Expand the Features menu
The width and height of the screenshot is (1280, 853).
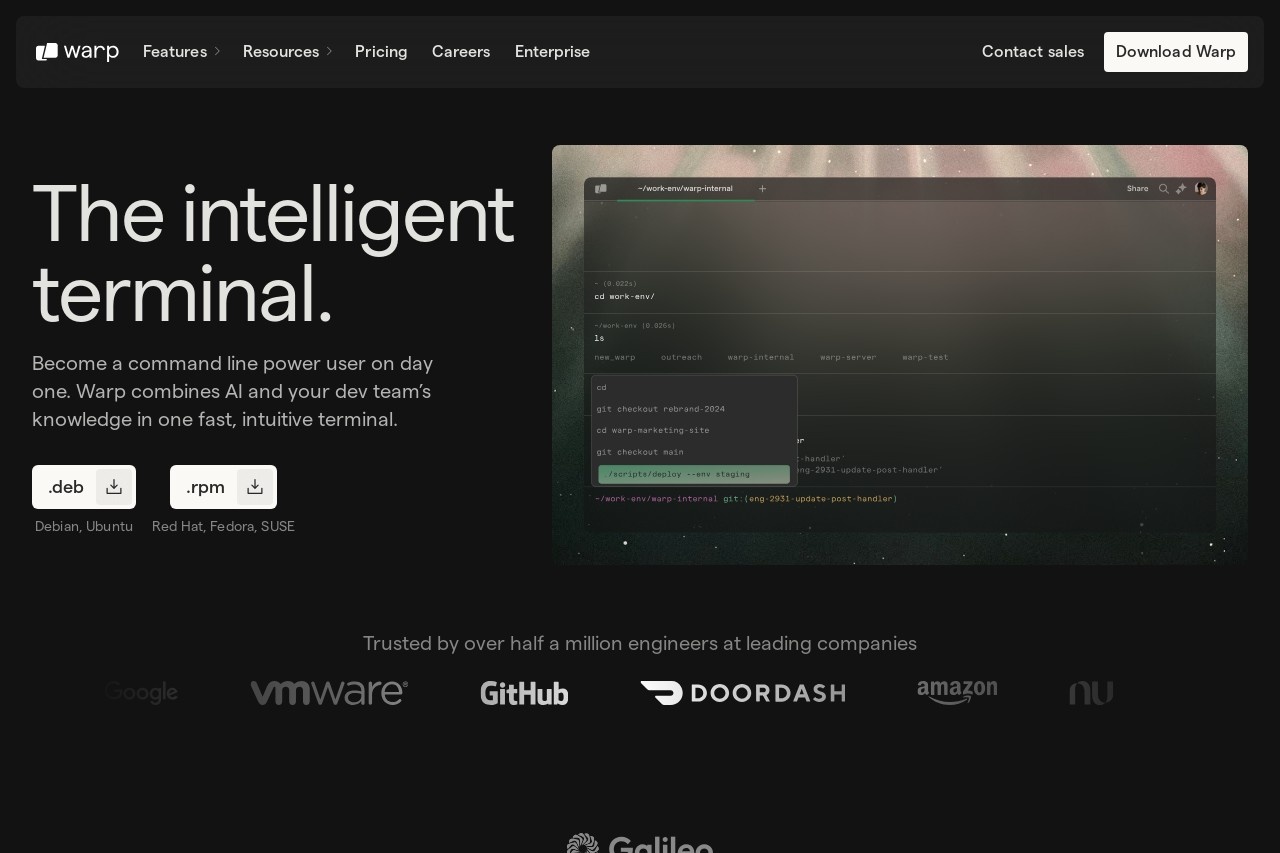coord(181,52)
